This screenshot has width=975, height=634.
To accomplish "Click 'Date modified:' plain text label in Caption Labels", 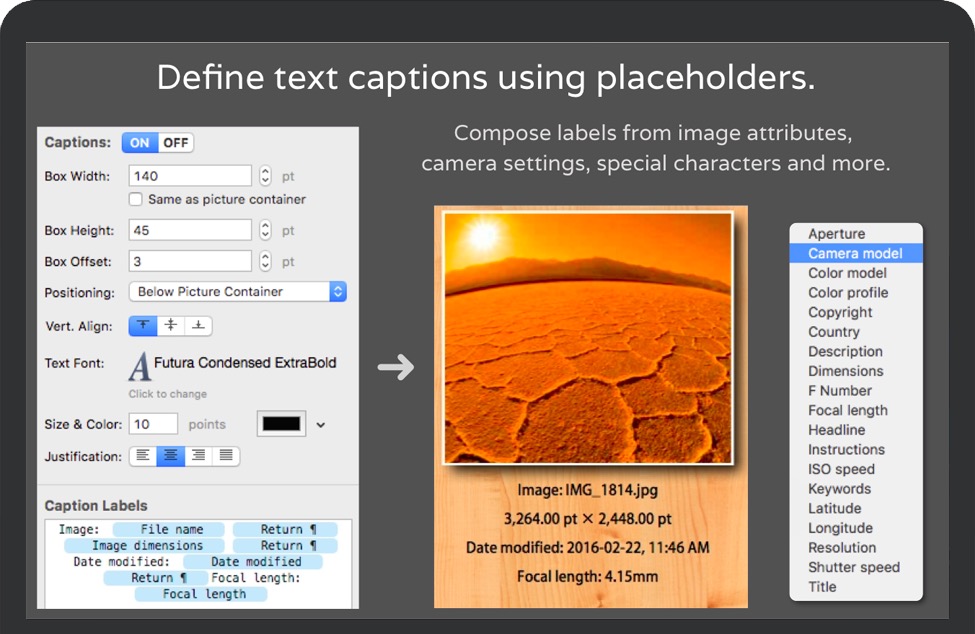I will pyautogui.click(x=121, y=562).
